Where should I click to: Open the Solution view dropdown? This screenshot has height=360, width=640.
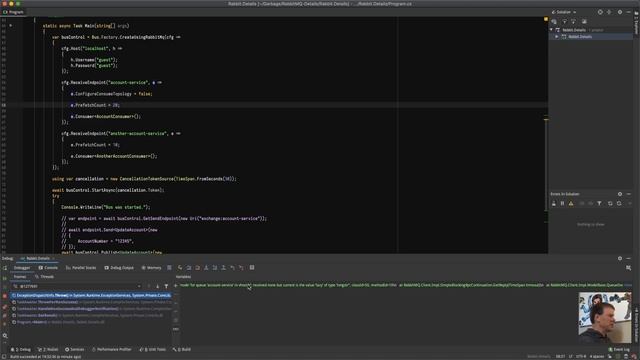[x=564, y=12]
